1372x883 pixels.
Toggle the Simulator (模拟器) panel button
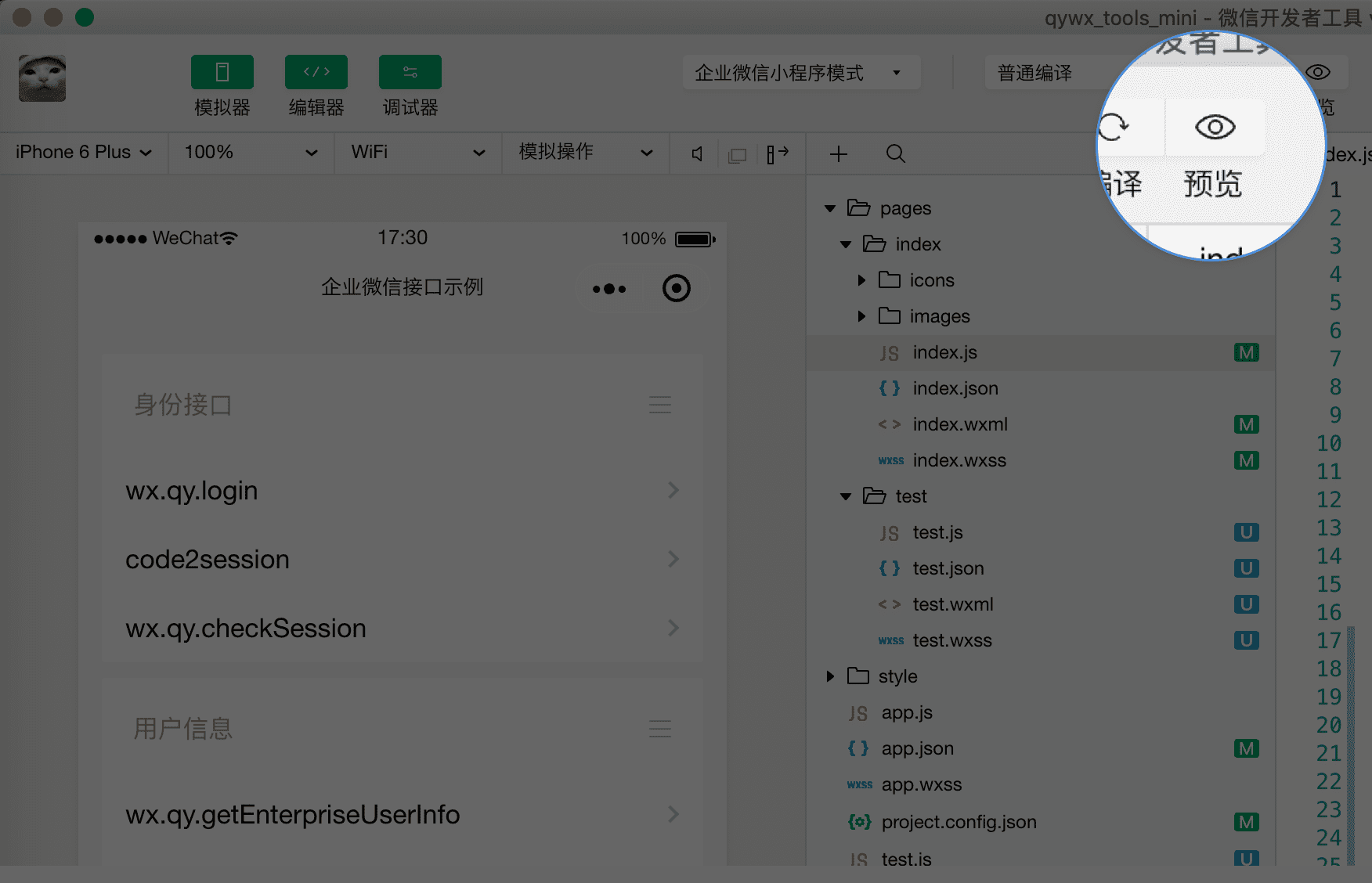tap(222, 72)
